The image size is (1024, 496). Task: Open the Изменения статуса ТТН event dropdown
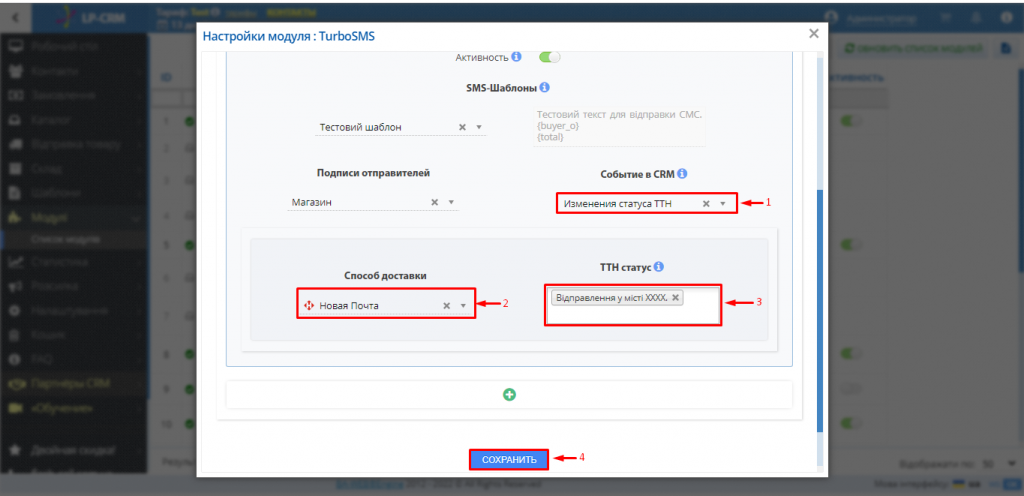(647, 204)
